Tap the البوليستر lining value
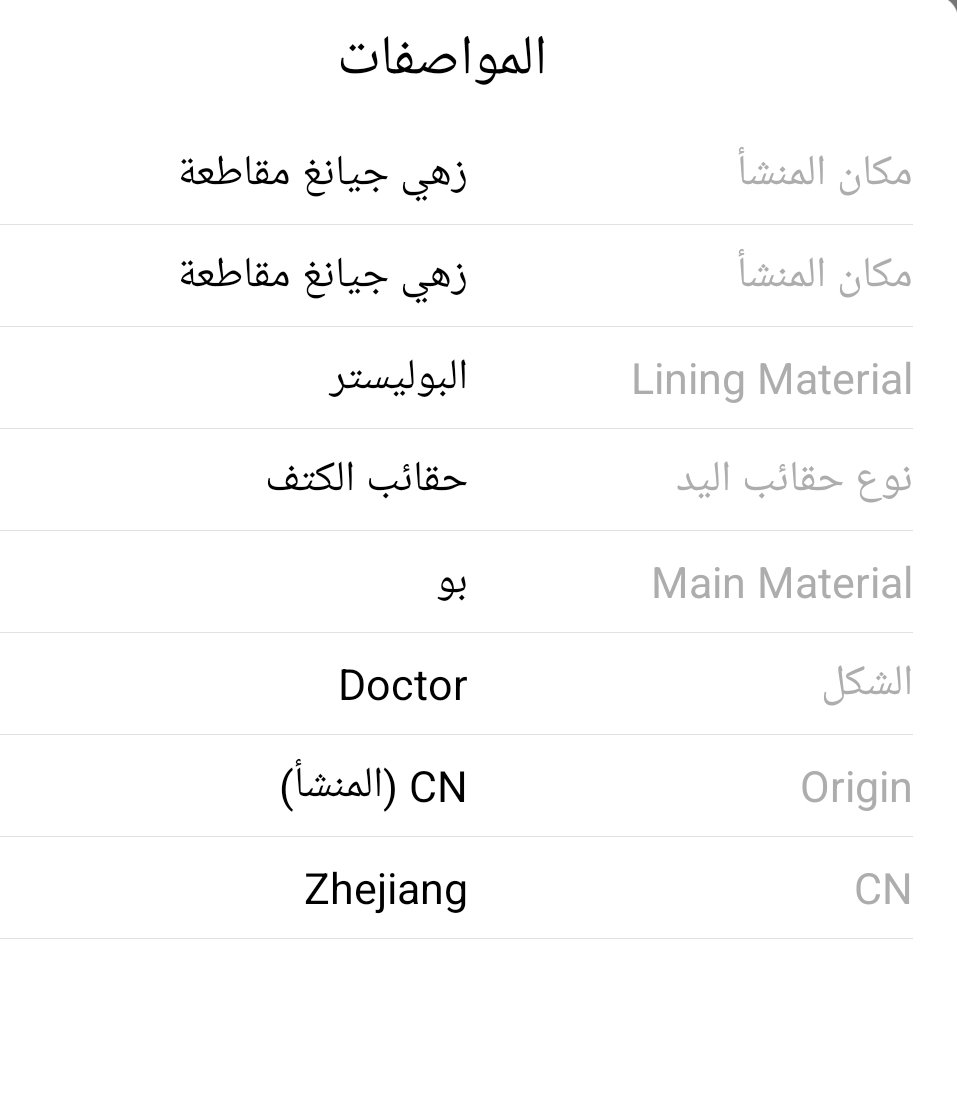 click(x=398, y=377)
